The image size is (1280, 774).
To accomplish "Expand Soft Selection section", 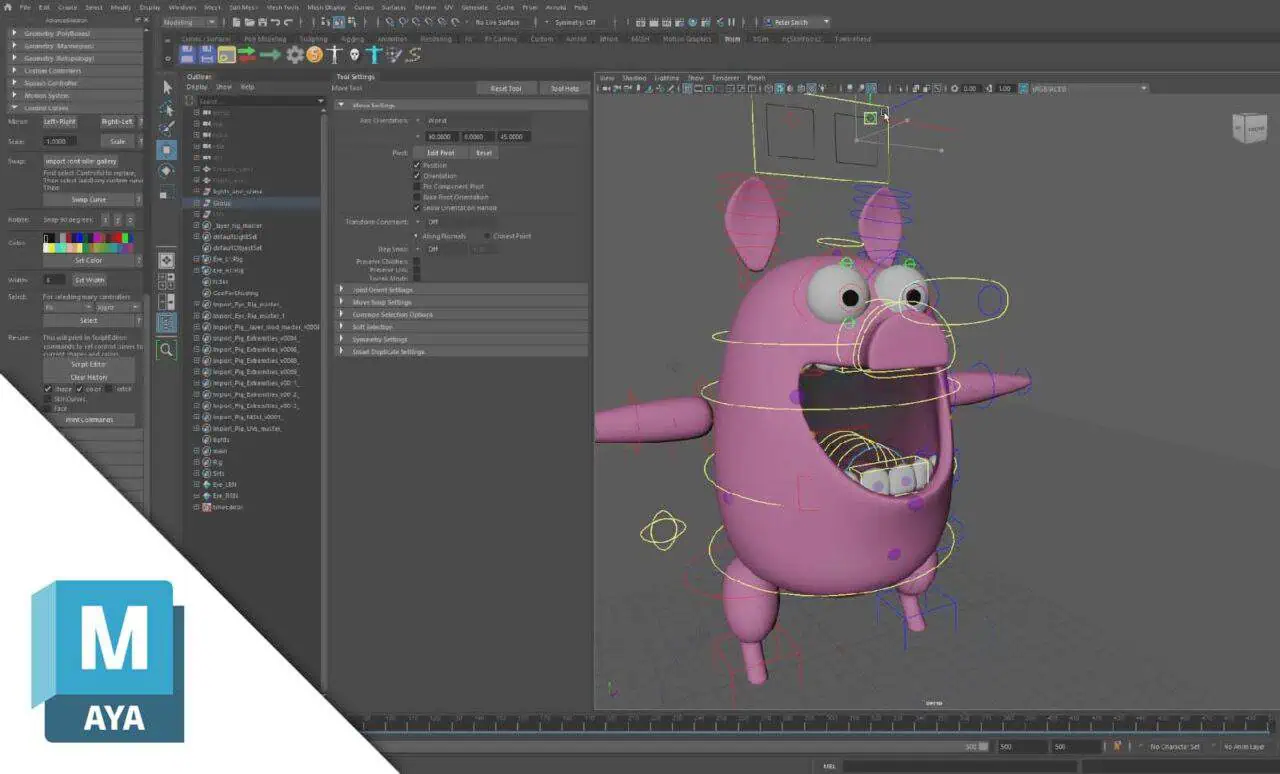I will pos(461,327).
